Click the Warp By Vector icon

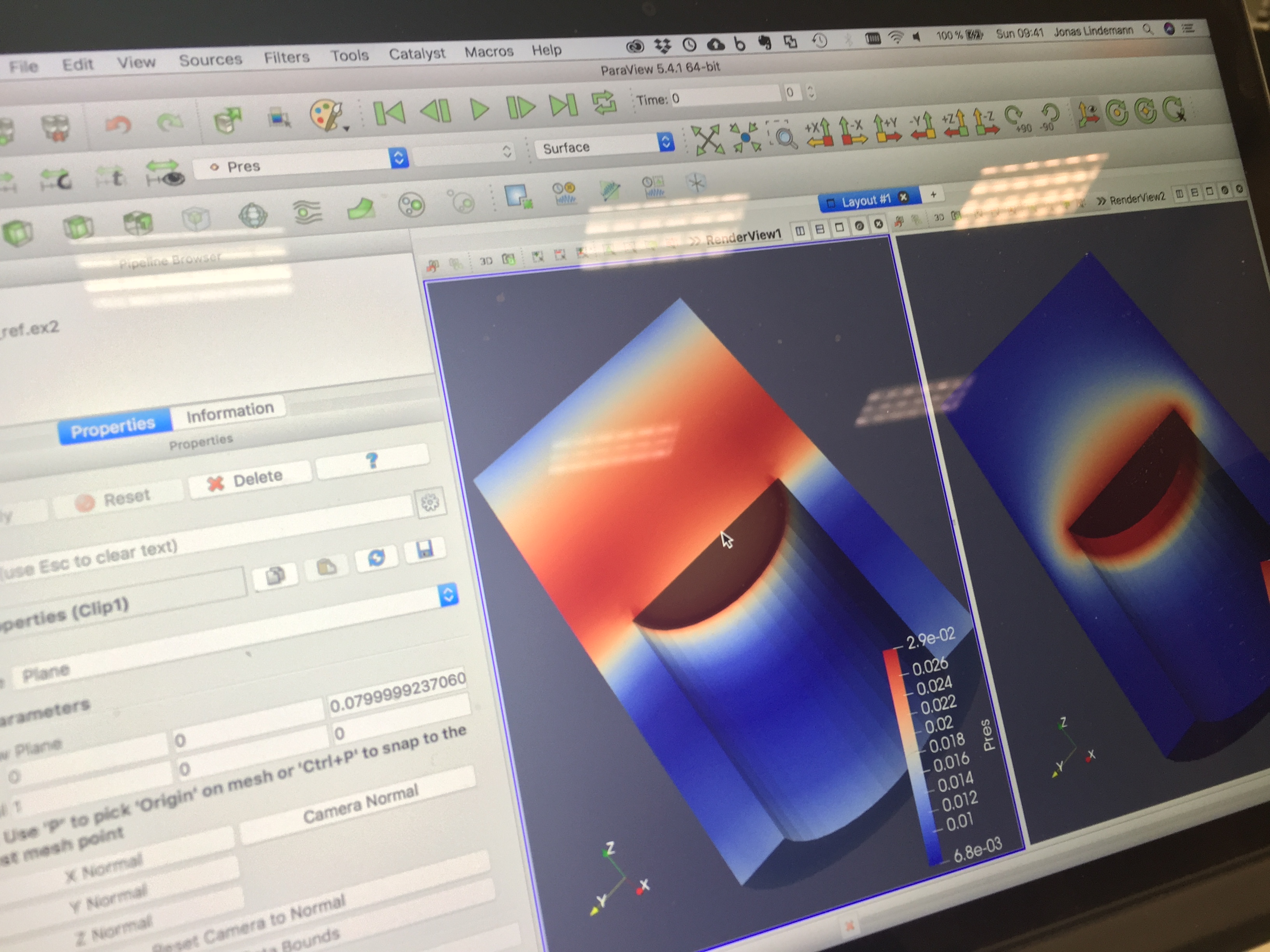[361, 209]
